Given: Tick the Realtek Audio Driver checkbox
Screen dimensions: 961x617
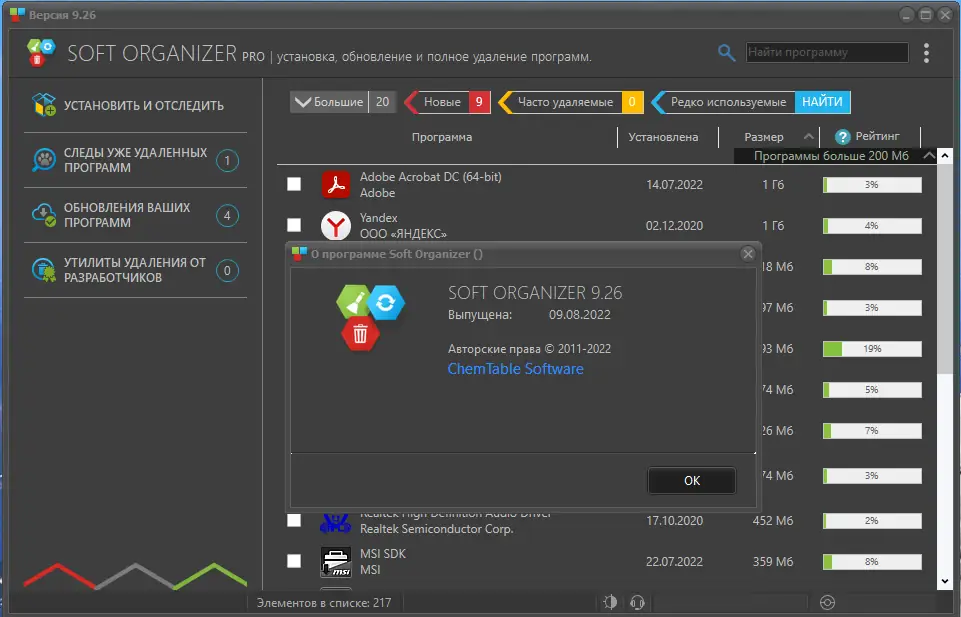Looking at the screenshot, I should pyautogui.click(x=294, y=520).
